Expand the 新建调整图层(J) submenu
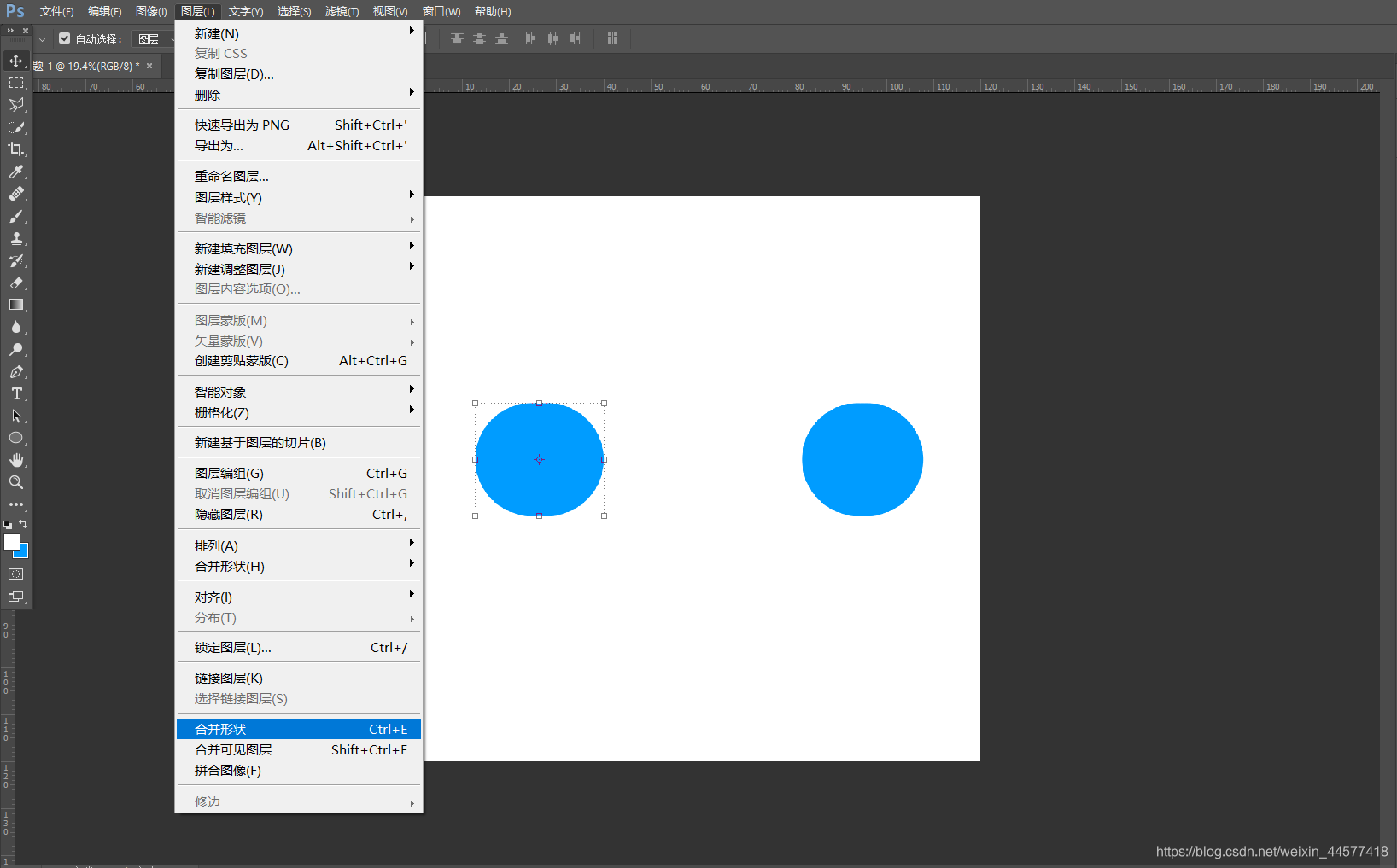This screenshot has width=1397, height=868. [x=299, y=269]
